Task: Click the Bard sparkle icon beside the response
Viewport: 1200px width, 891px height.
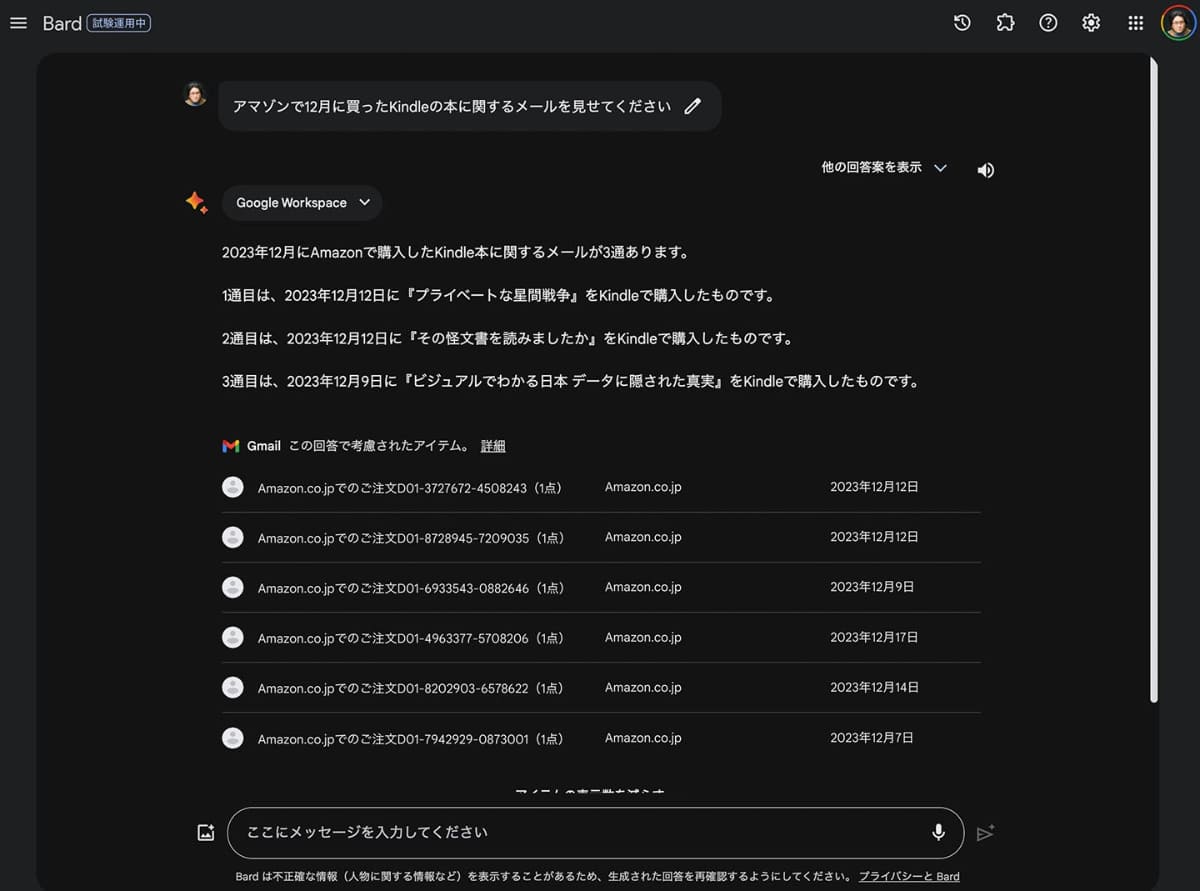Action: tap(196, 202)
